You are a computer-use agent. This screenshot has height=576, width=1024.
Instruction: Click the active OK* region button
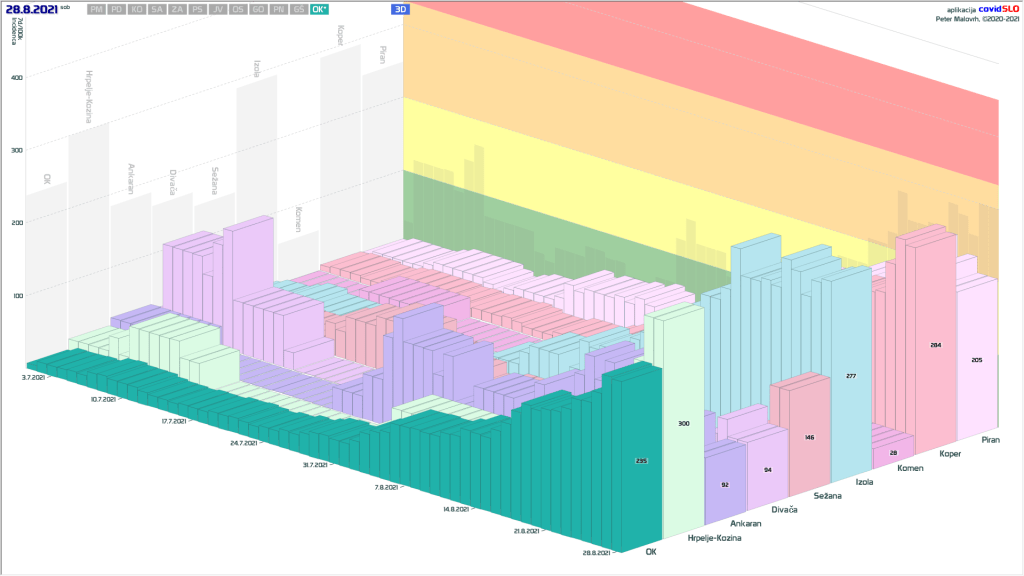click(319, 9)
